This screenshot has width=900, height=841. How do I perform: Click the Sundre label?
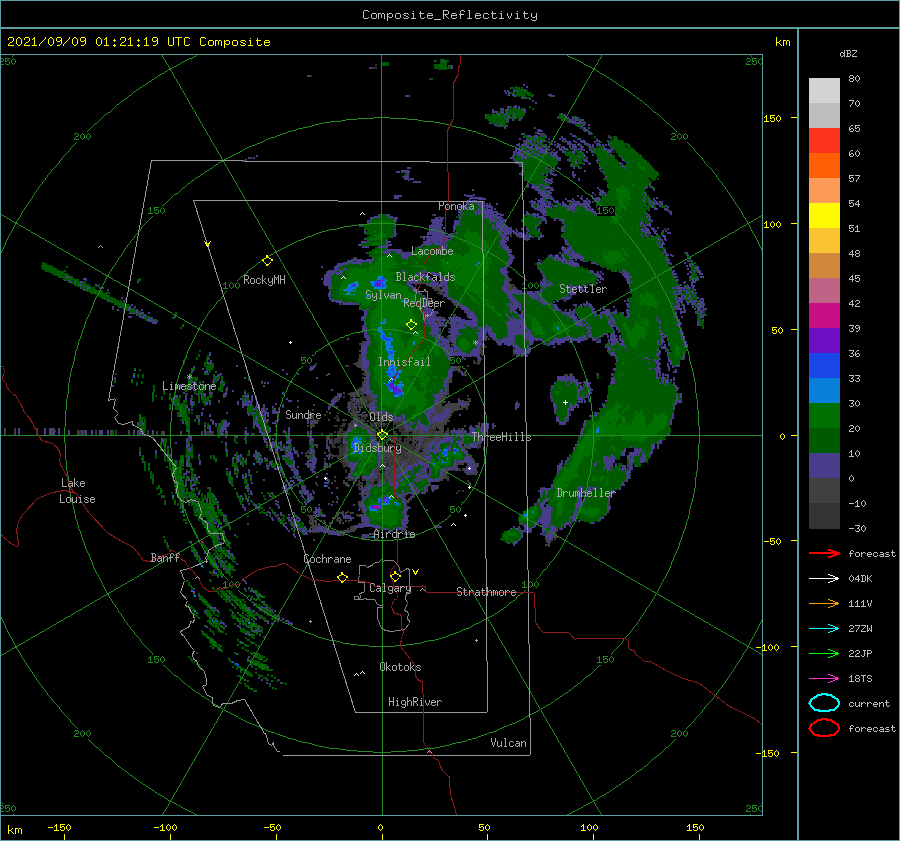point(303,414)
